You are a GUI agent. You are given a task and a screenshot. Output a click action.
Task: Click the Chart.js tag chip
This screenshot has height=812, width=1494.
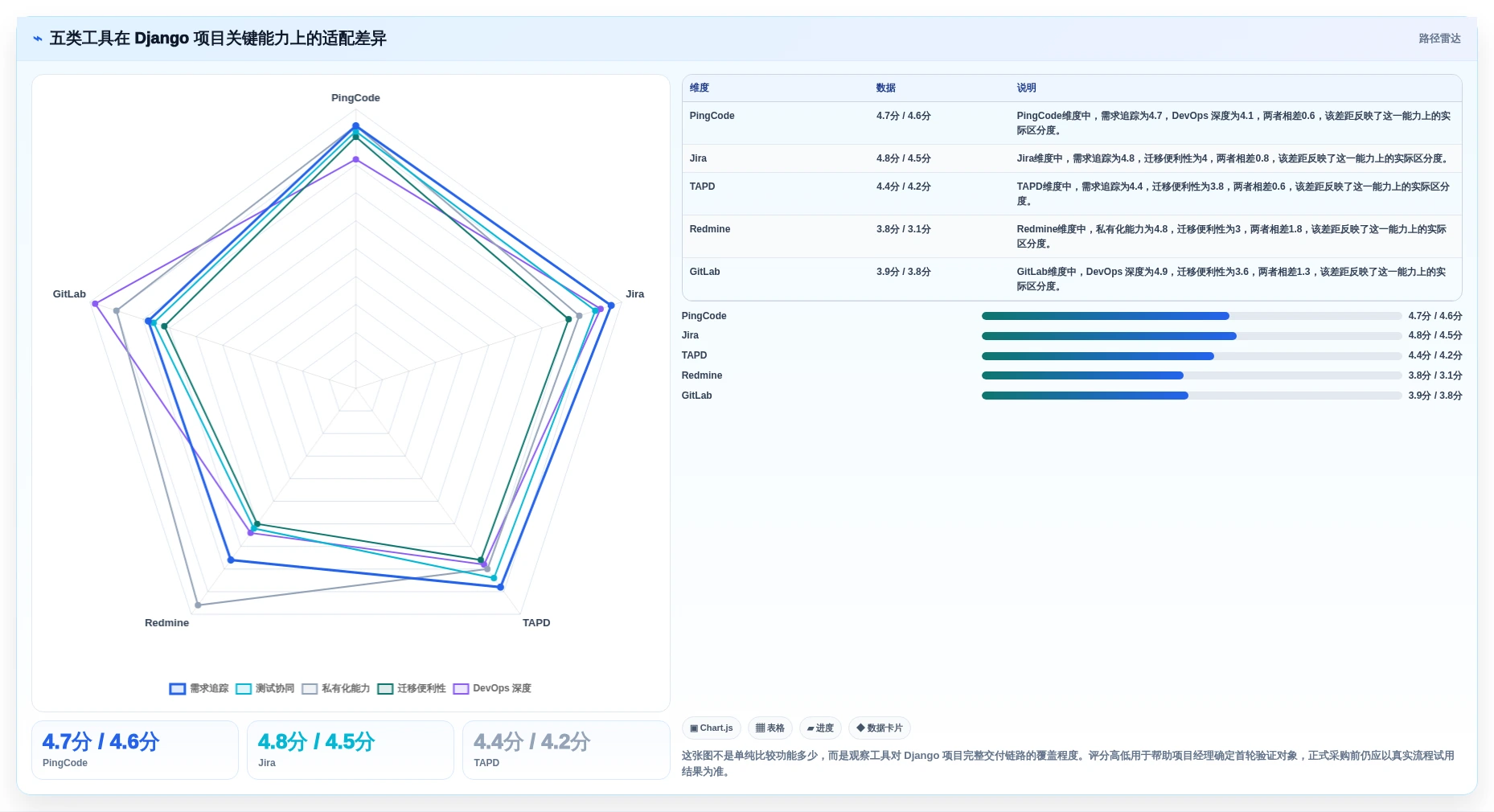pos(712,728)
